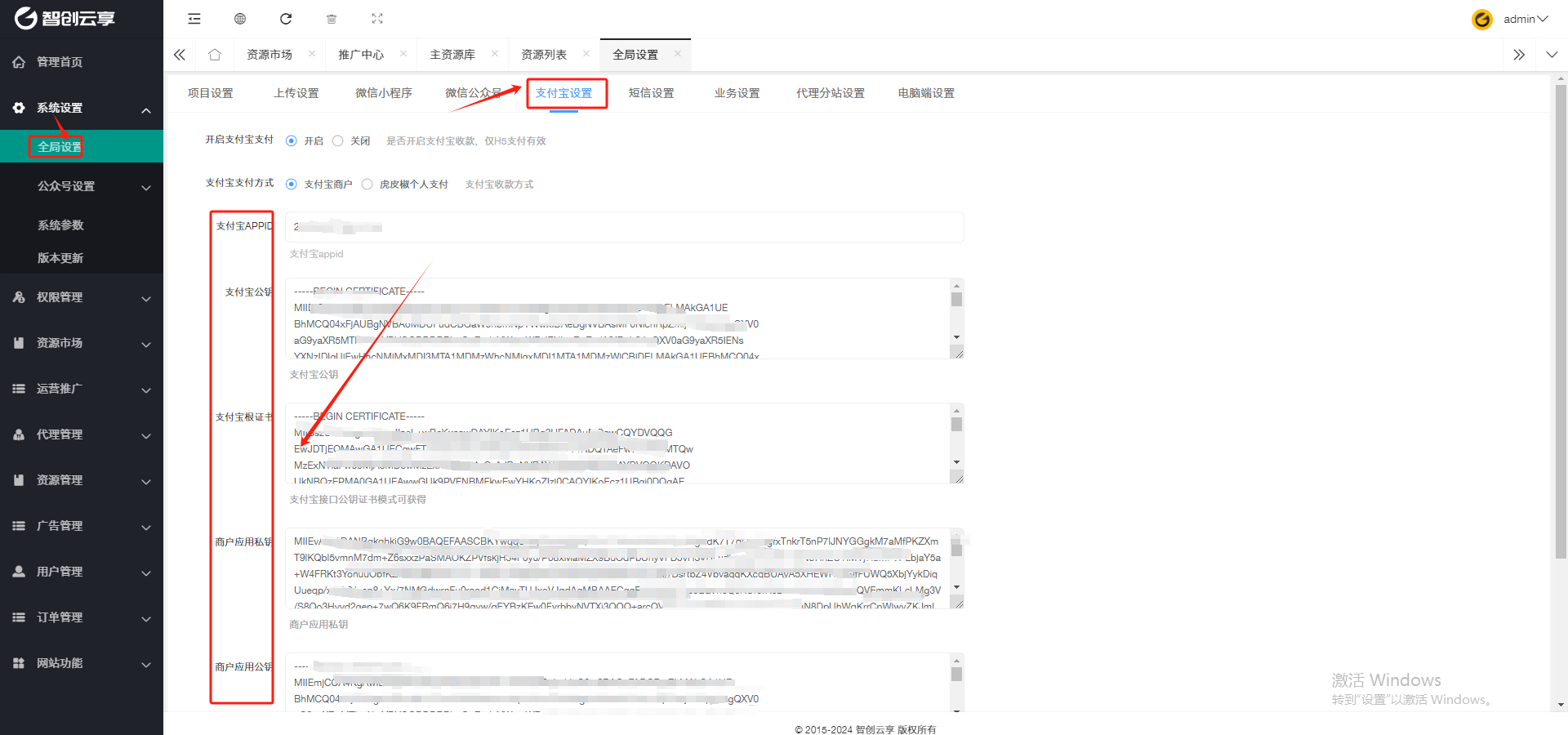Click the 资源管理 sidebar icon
This screenshot has width=1568, height=735.
pyautogui.click(x=19, y=480)
